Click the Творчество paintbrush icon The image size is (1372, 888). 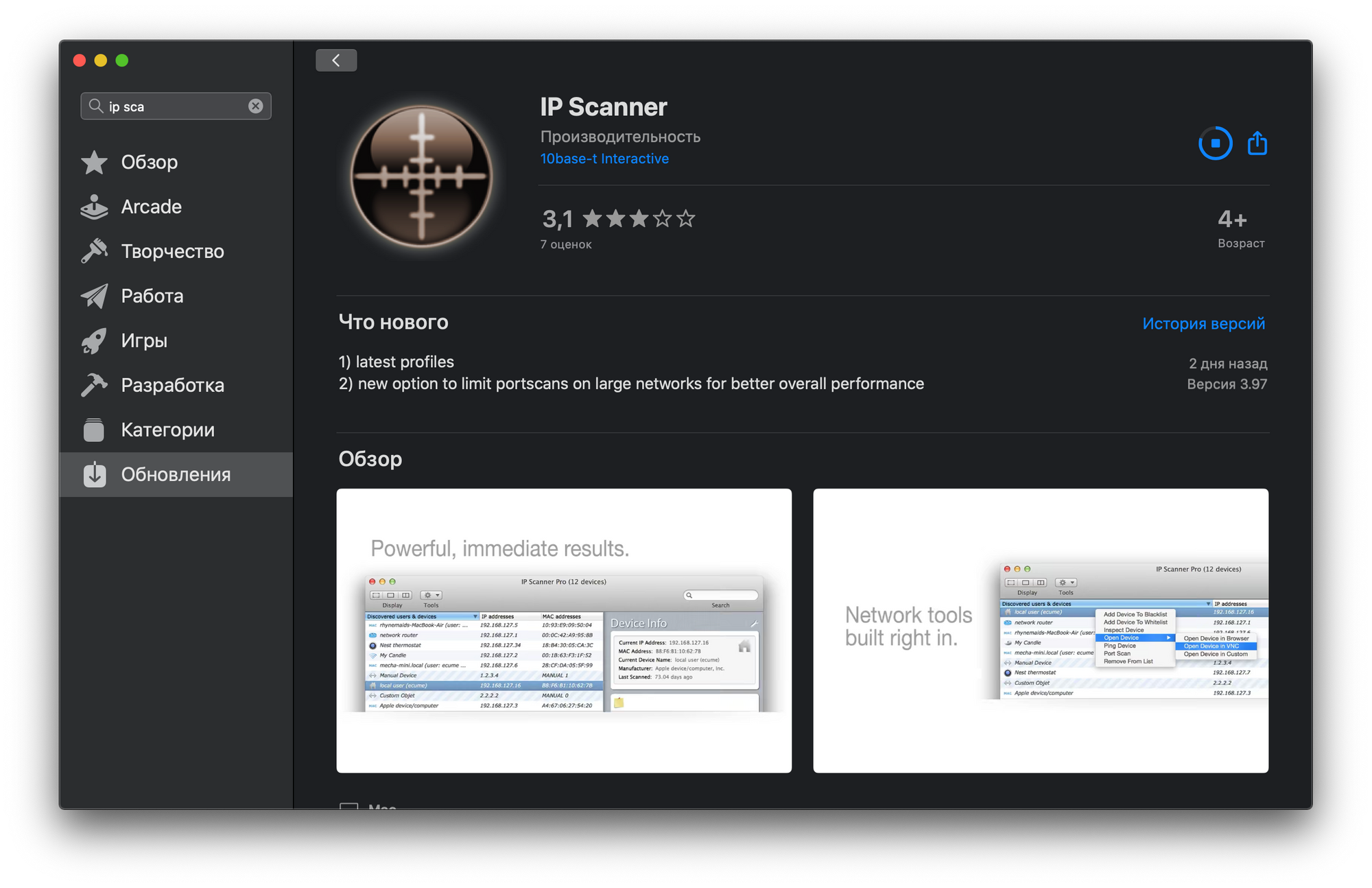click(x=95, y=251)
